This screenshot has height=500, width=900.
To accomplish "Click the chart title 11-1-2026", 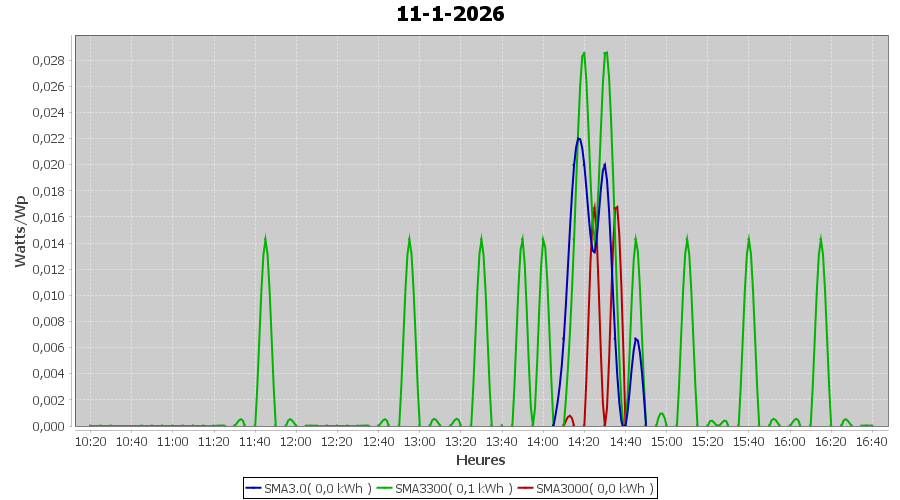I will 450,14.
